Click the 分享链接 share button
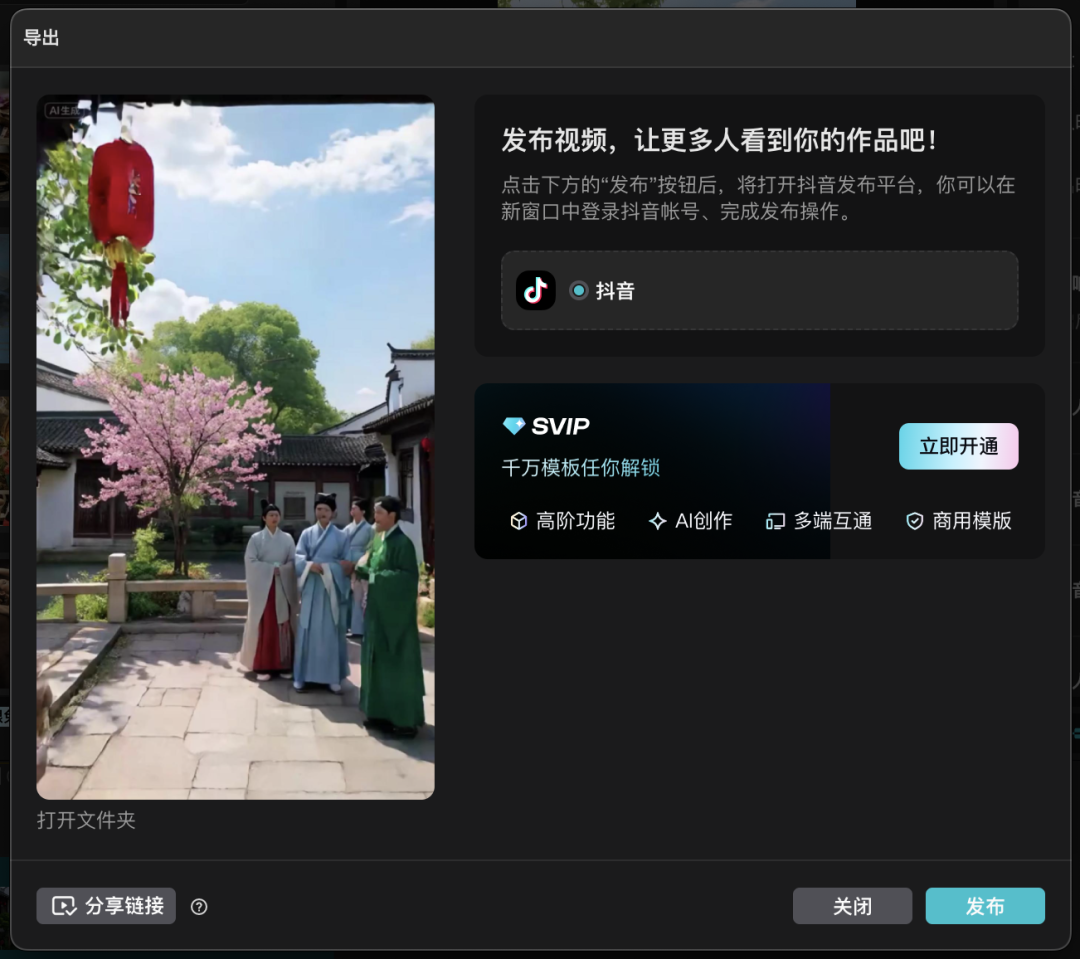The image size is (1080, 959). tap(105, 906)
